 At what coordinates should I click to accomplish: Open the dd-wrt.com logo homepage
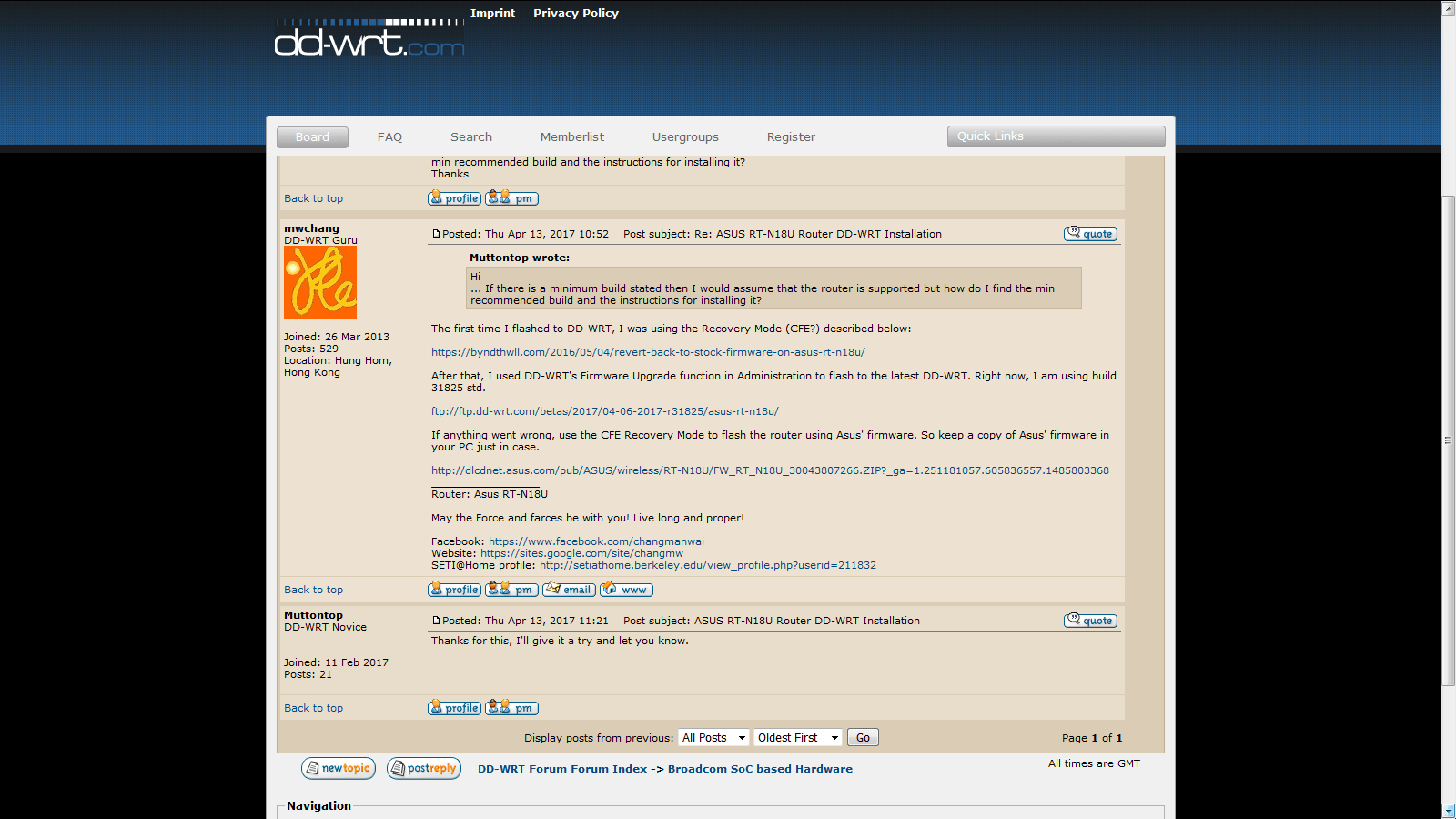click(x=369, y=38)
